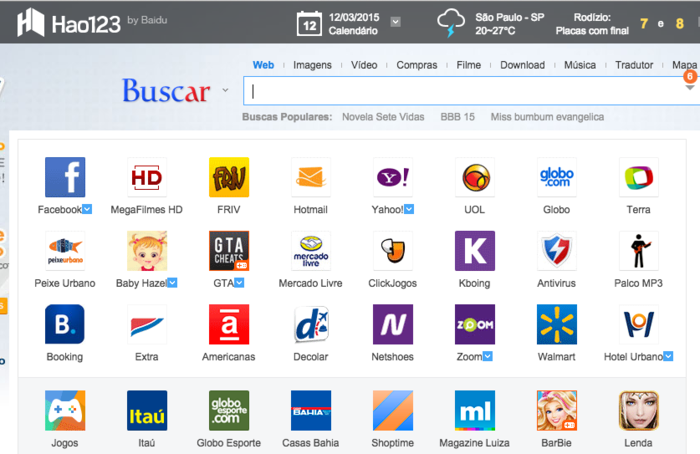Open the Jogos gamepad icon

pos(65,411)
